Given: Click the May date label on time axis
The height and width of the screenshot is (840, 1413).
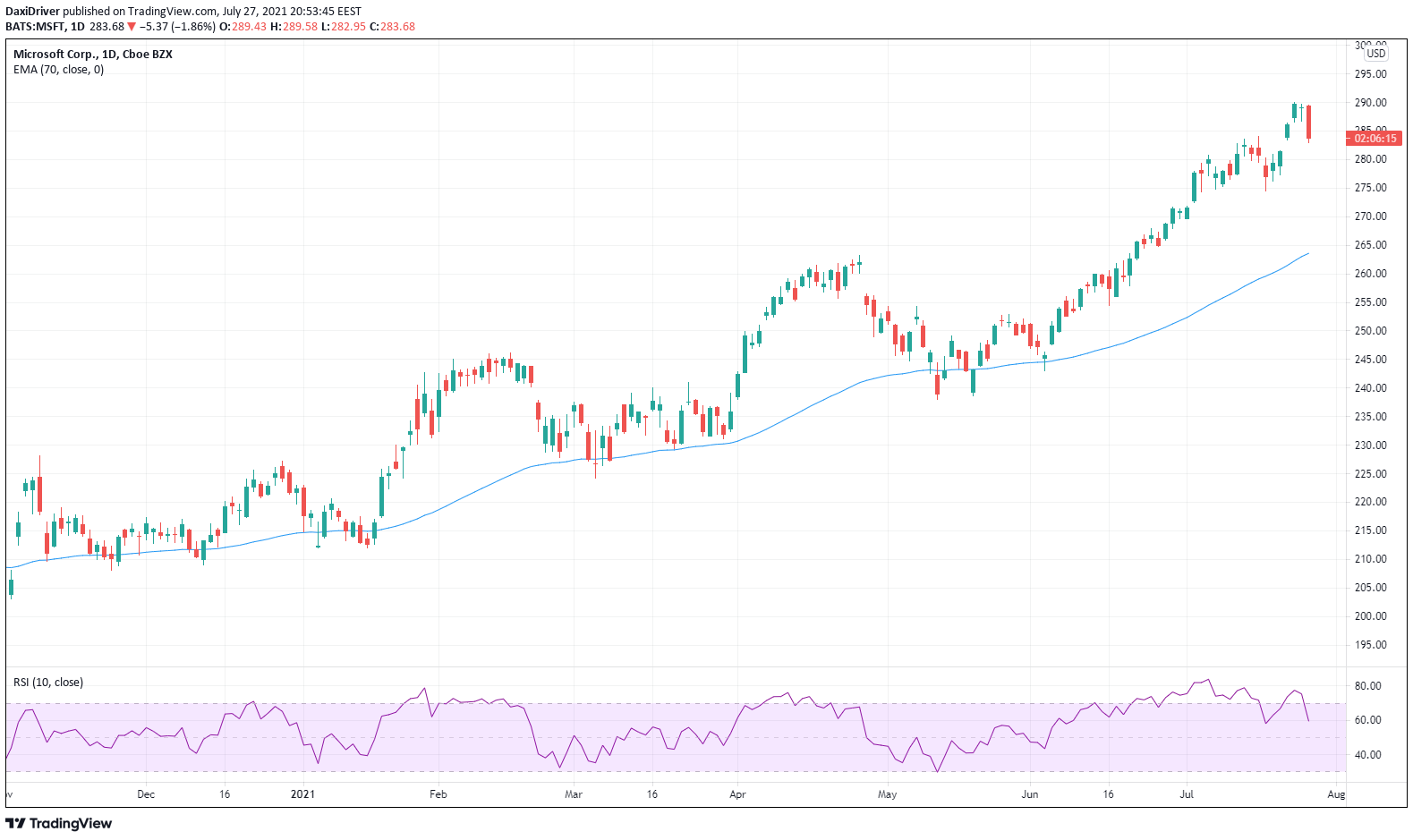Looking at the screenshot, I should pos(887,794).
